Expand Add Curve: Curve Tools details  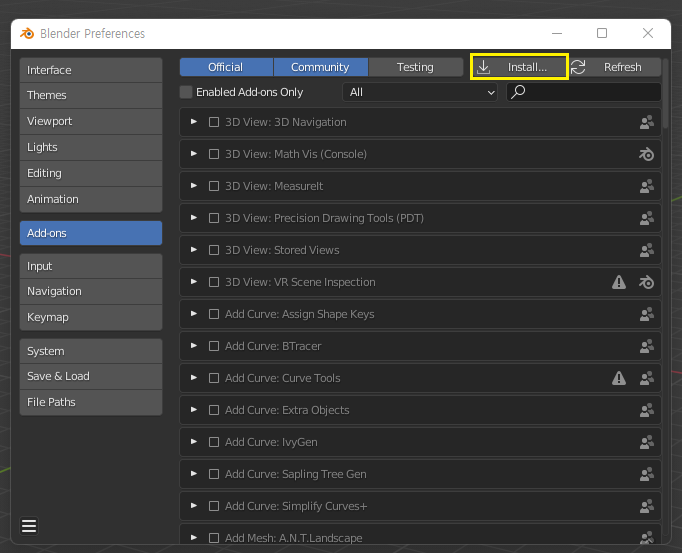pos(194,378)
